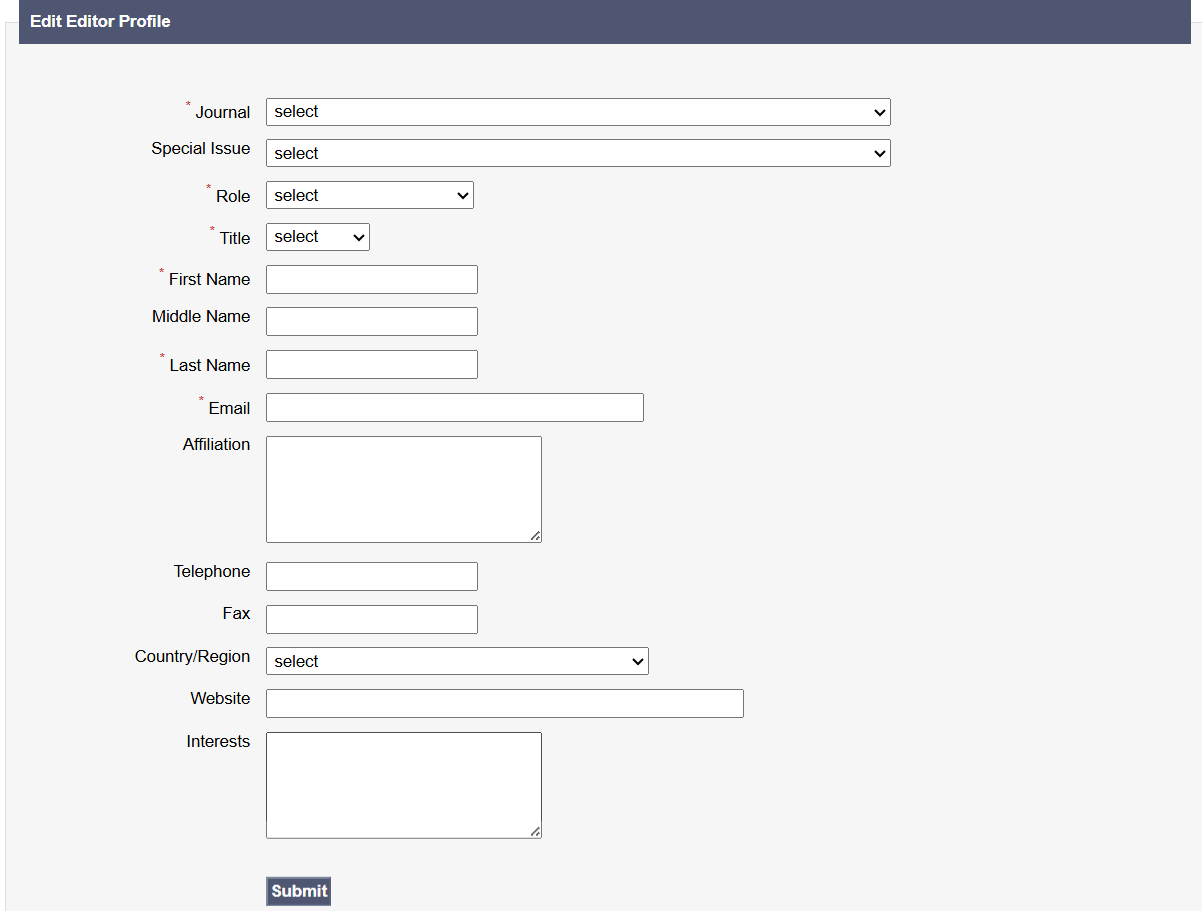Click the Fax input box
Image resolution: width=1202 pixels, height=911 pixels.
click(371, 619)
